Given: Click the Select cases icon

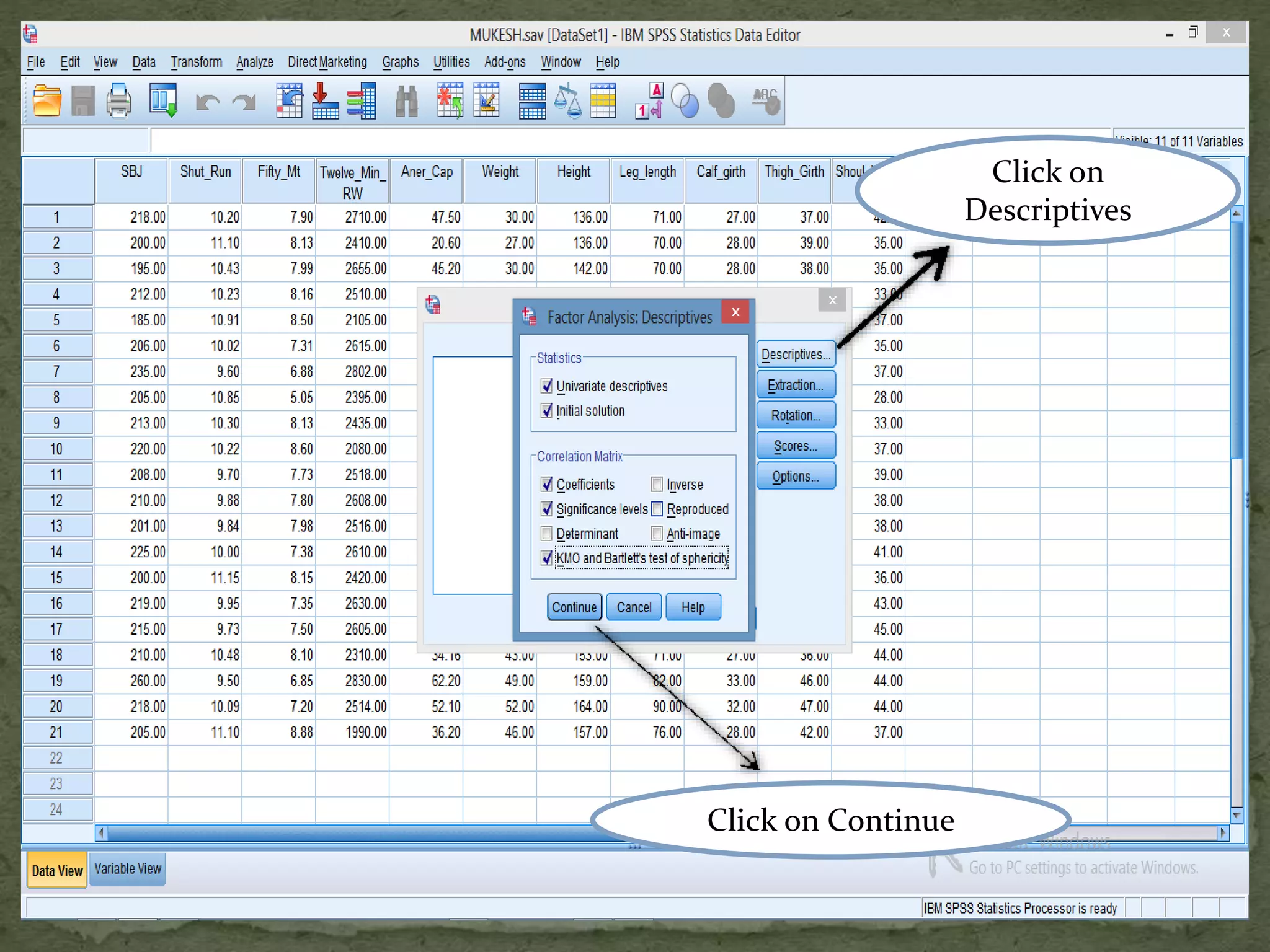Looking at the screenshot, I should [x=603, y=101].
